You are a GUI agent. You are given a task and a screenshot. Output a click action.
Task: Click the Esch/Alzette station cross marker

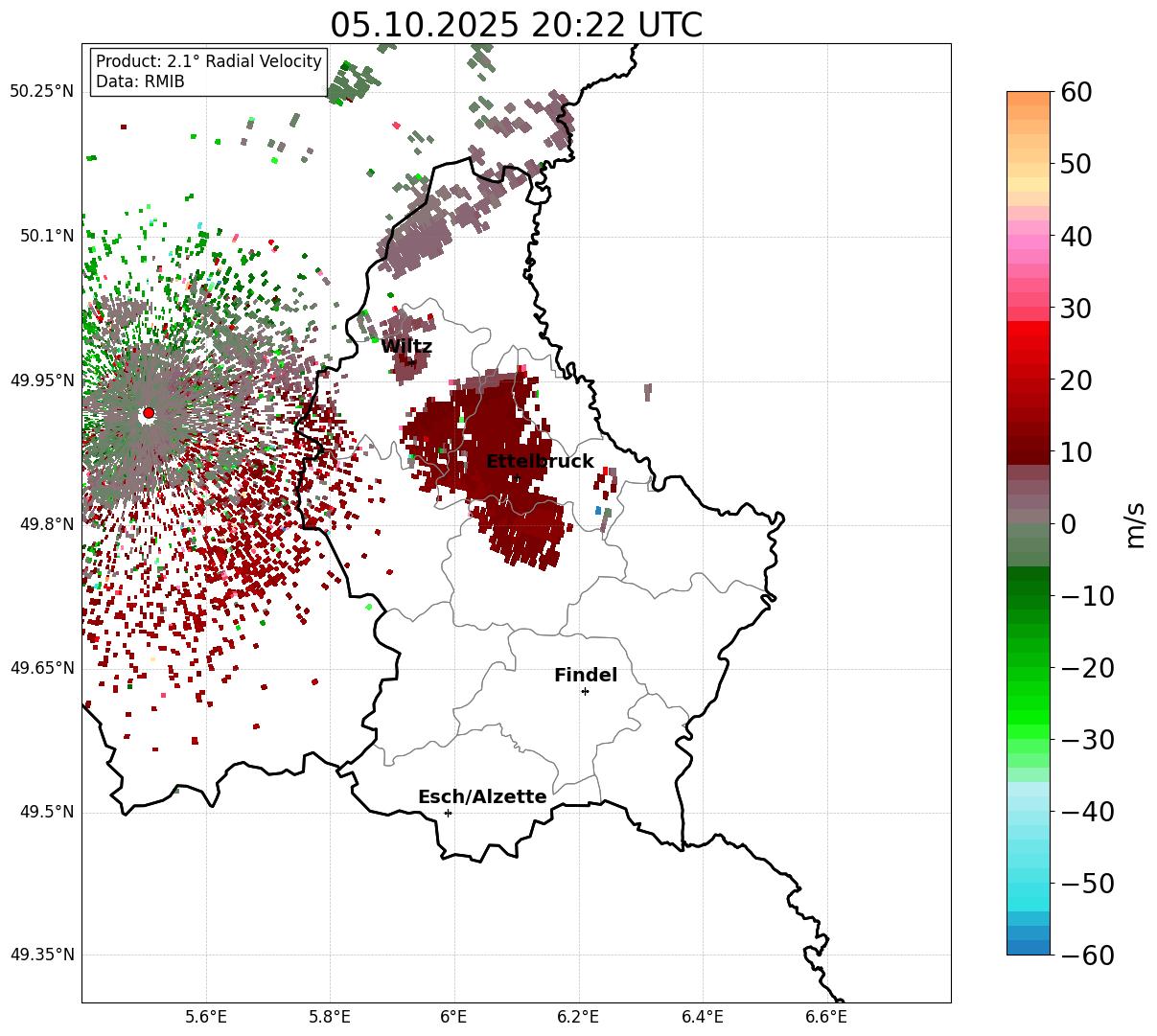pyautogui.click(x=448, y=813)
